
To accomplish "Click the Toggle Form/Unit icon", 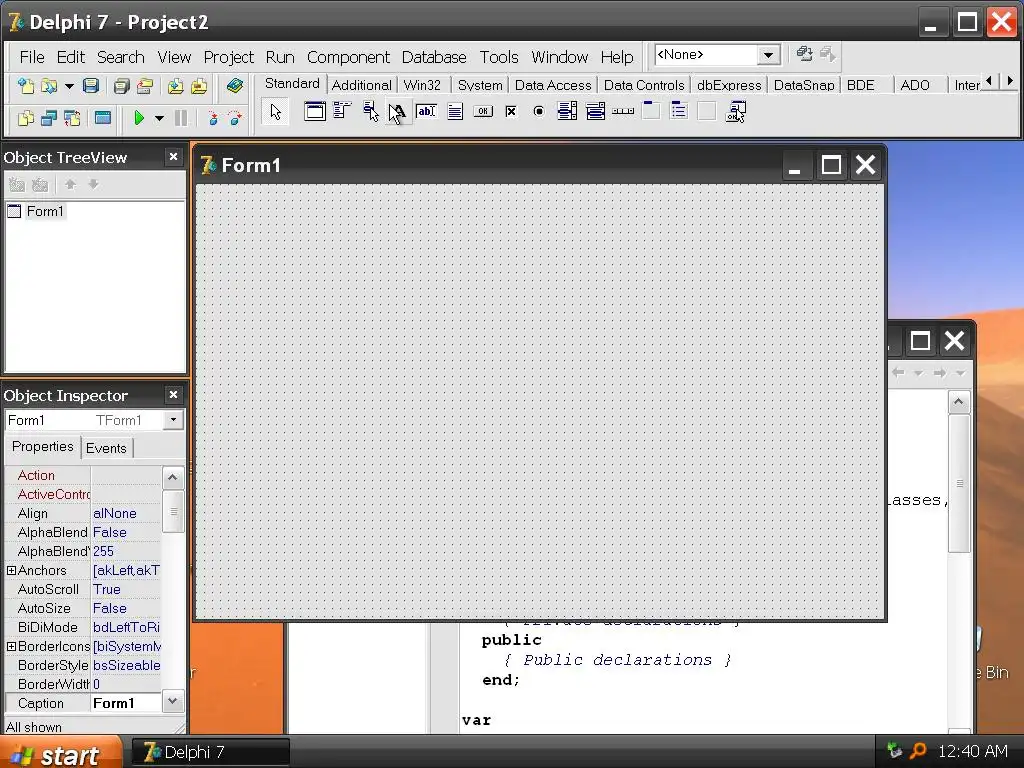I will tap(72, 118).
